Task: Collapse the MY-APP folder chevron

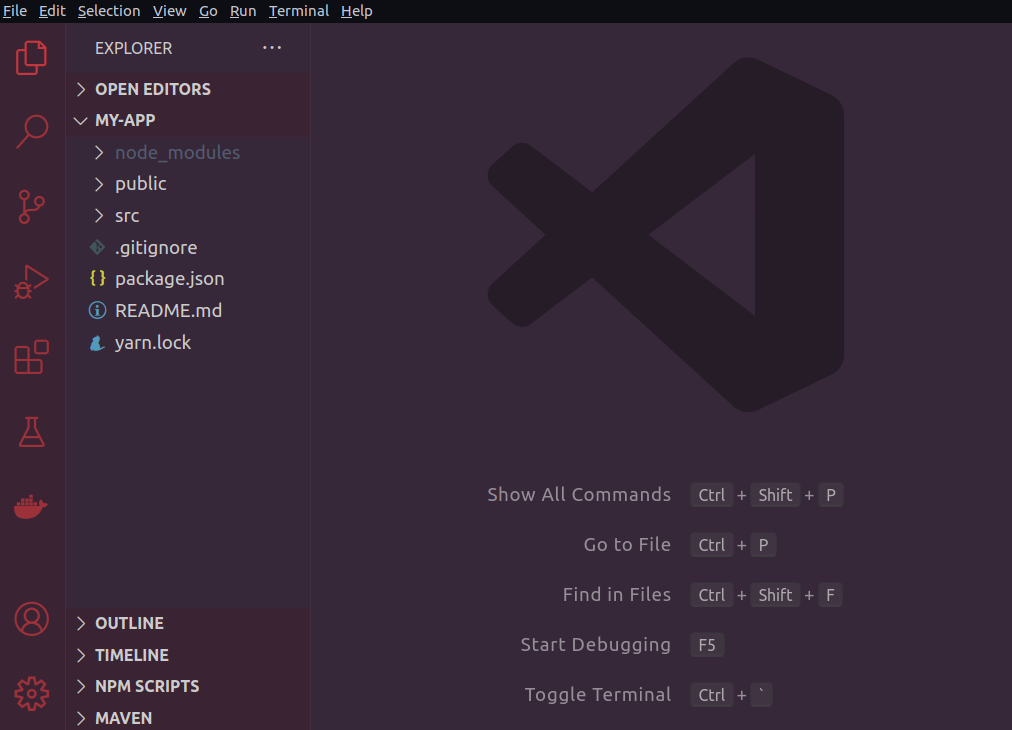Action: (x=81, y=121)
